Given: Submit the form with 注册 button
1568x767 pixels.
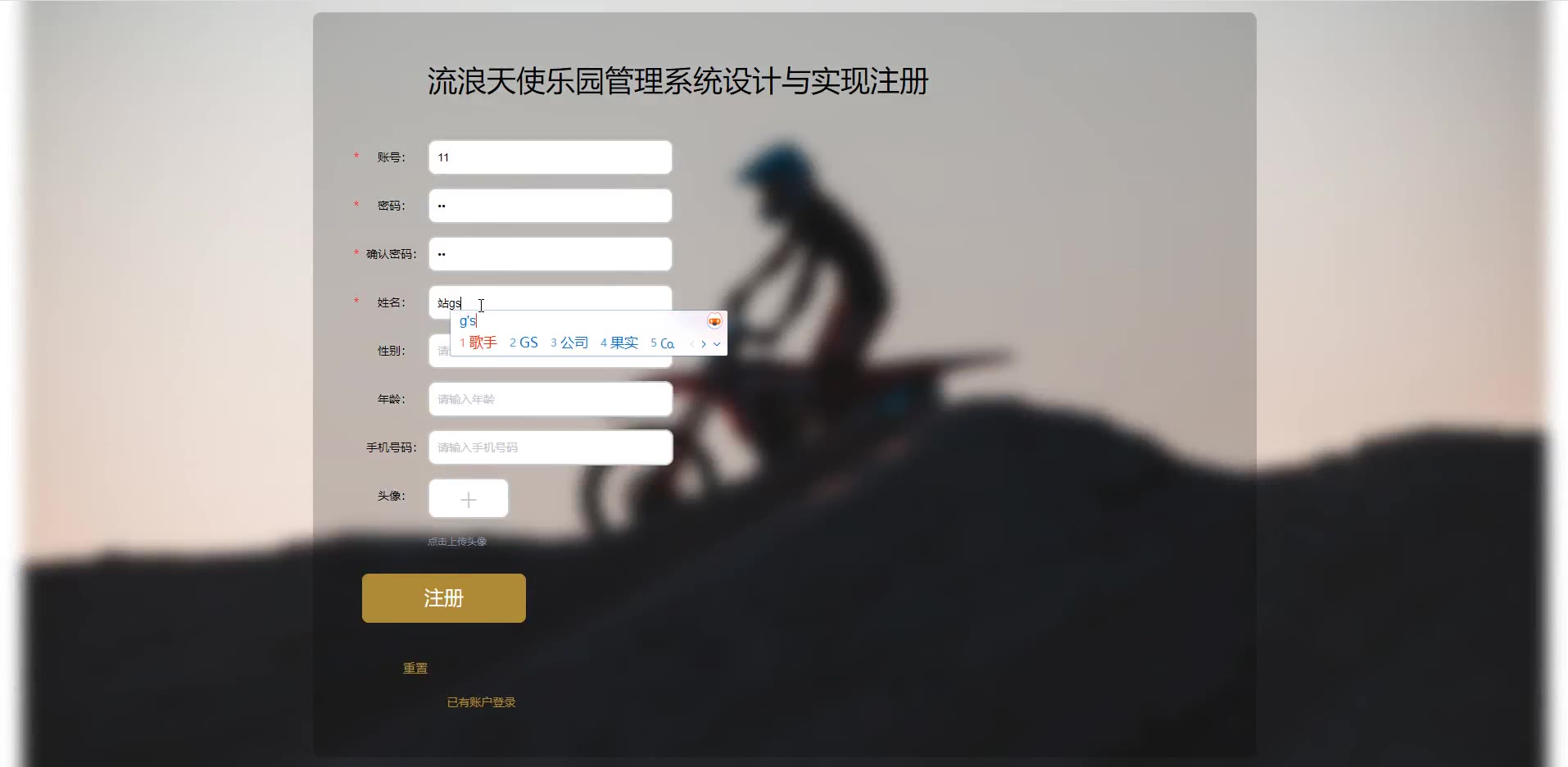Looking at the screenshot, I should click(444, 598).
